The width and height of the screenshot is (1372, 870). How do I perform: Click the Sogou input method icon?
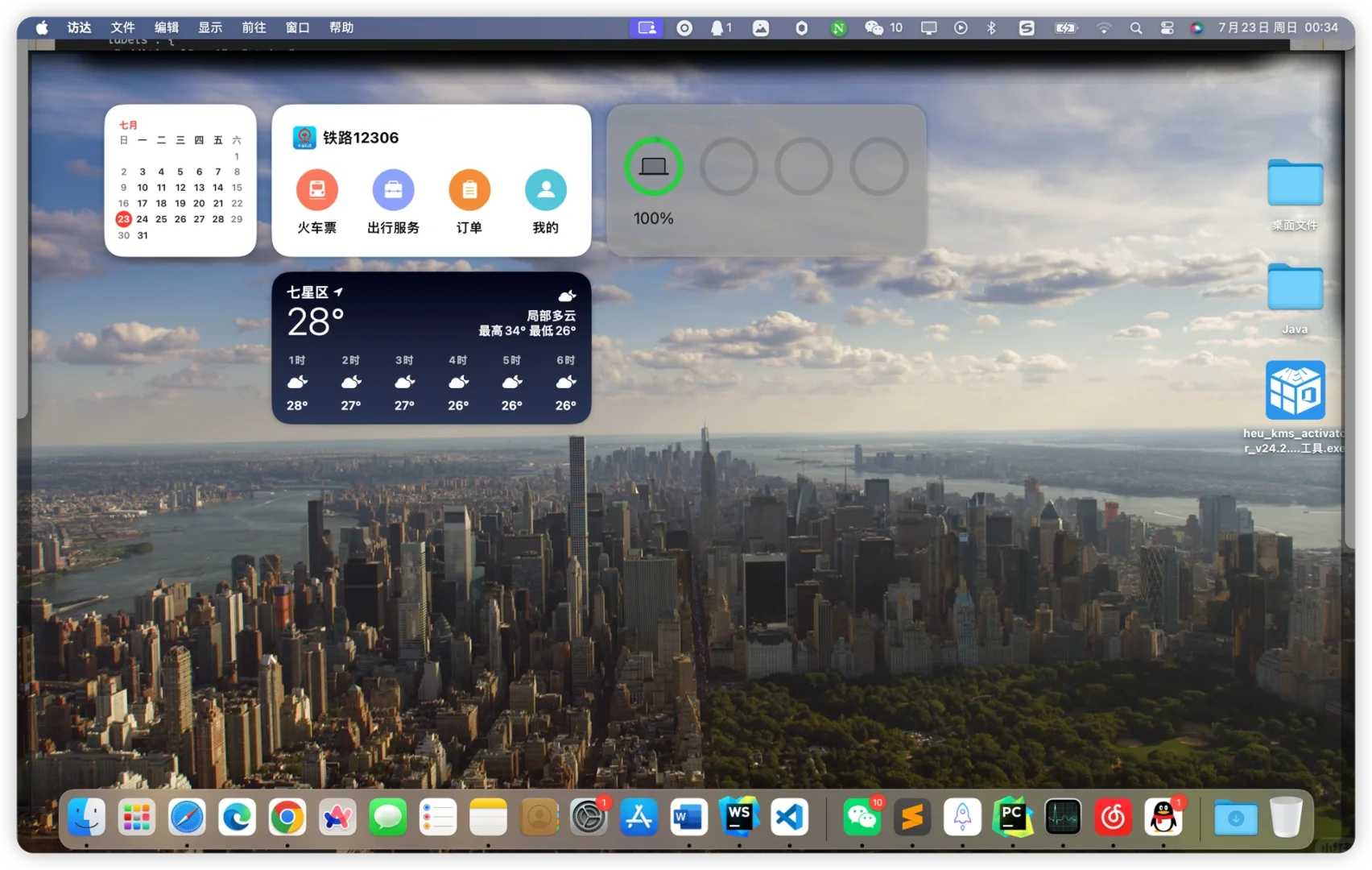(x=1027, y=27)
